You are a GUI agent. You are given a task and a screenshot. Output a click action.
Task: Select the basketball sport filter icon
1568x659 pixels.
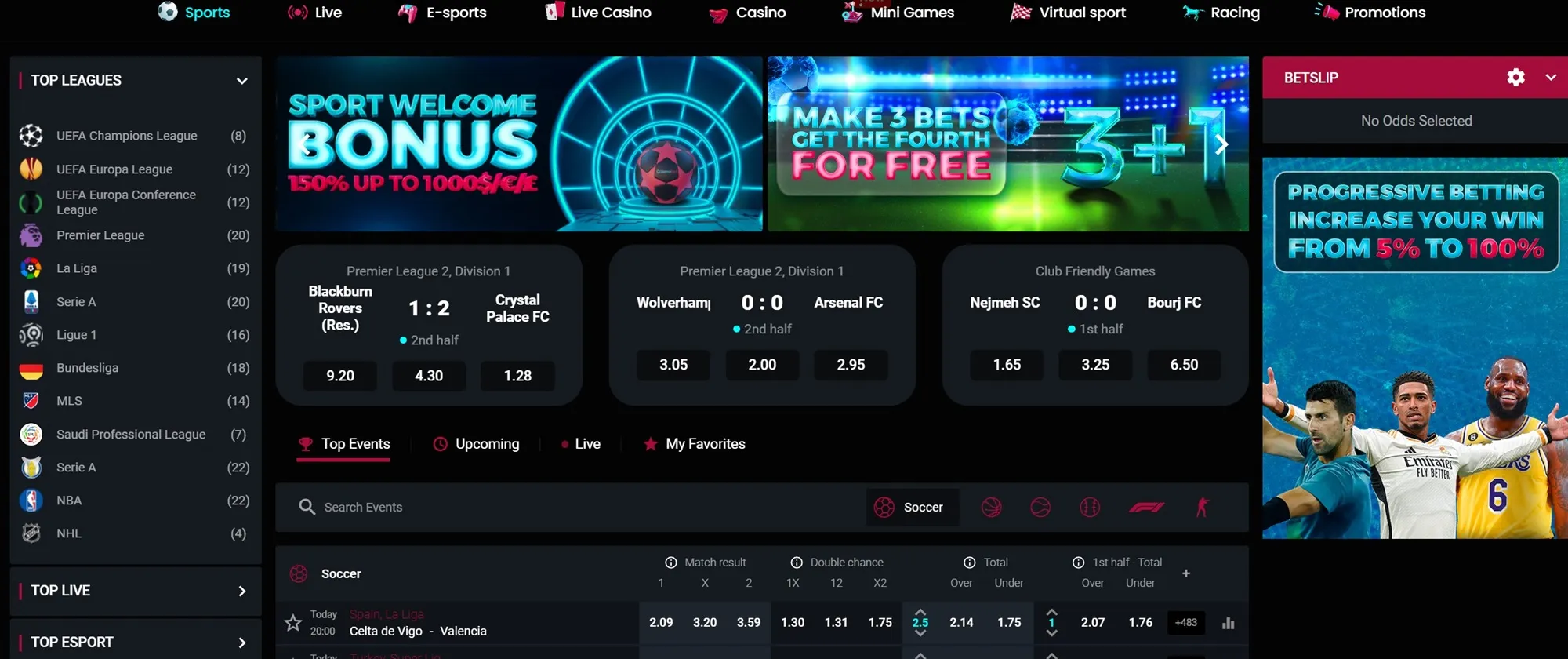[x=992, y=508]
